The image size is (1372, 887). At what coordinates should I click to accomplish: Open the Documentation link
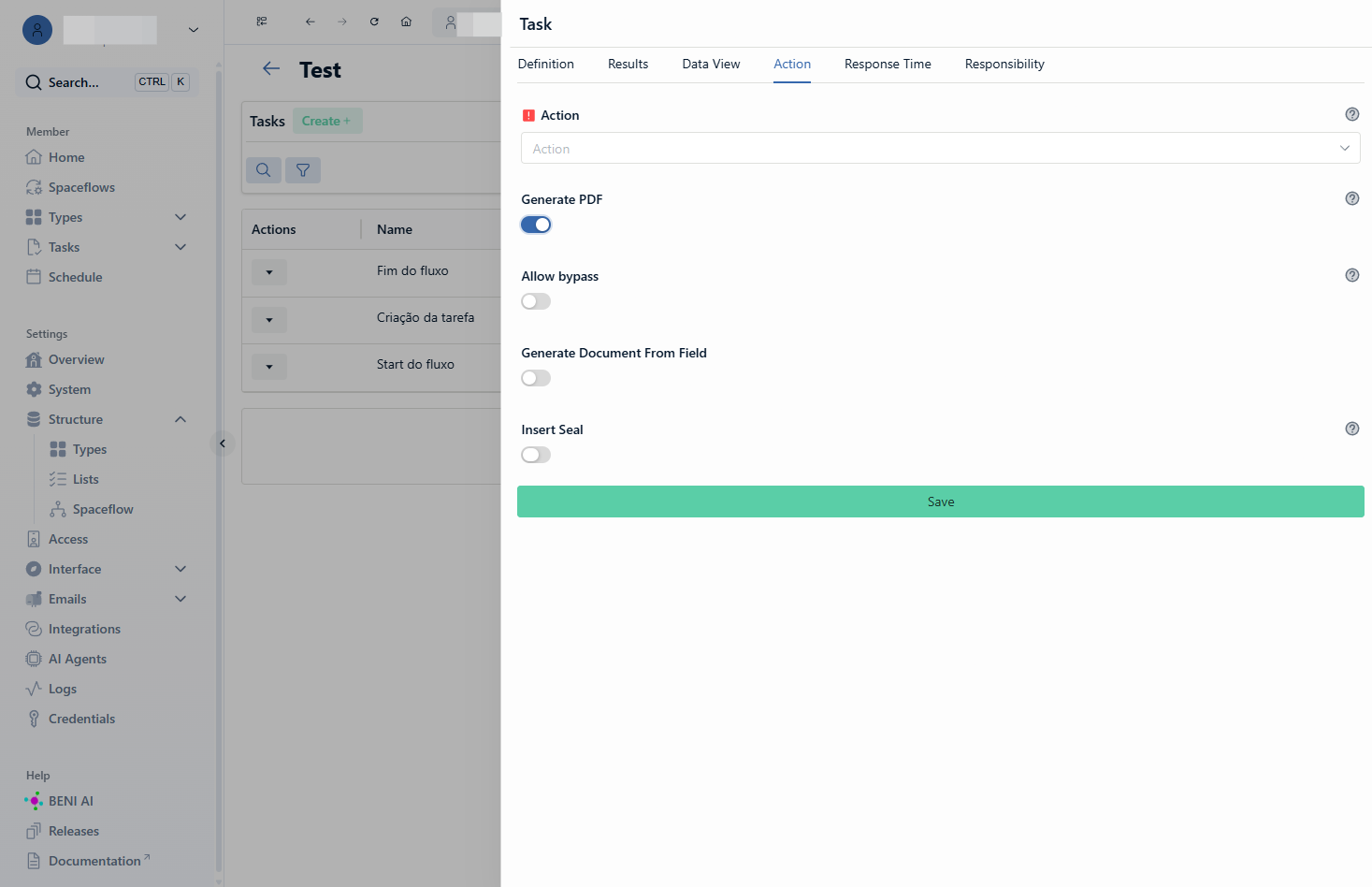[88, 861]
